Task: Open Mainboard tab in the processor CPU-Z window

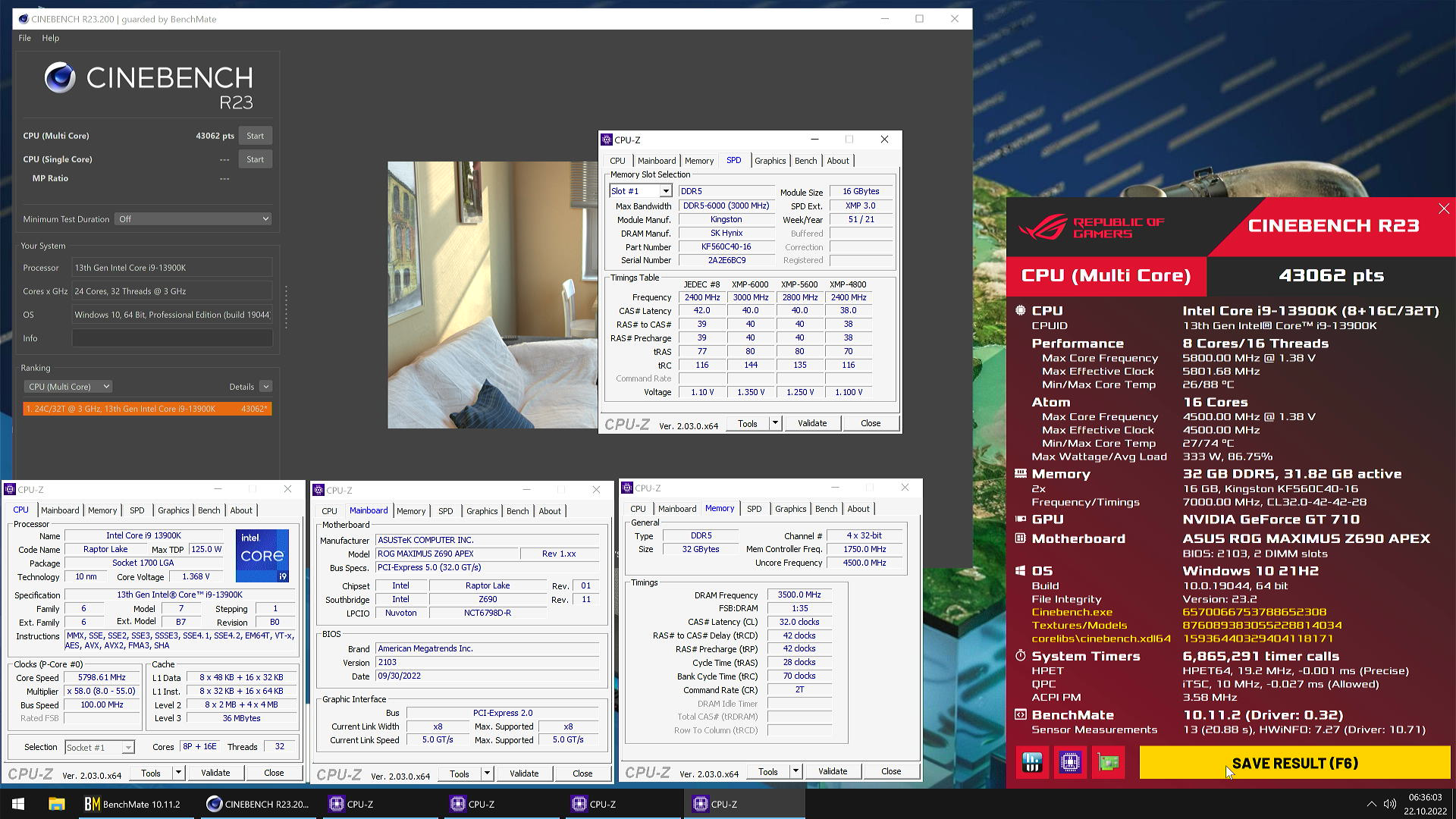Action: 60,510
